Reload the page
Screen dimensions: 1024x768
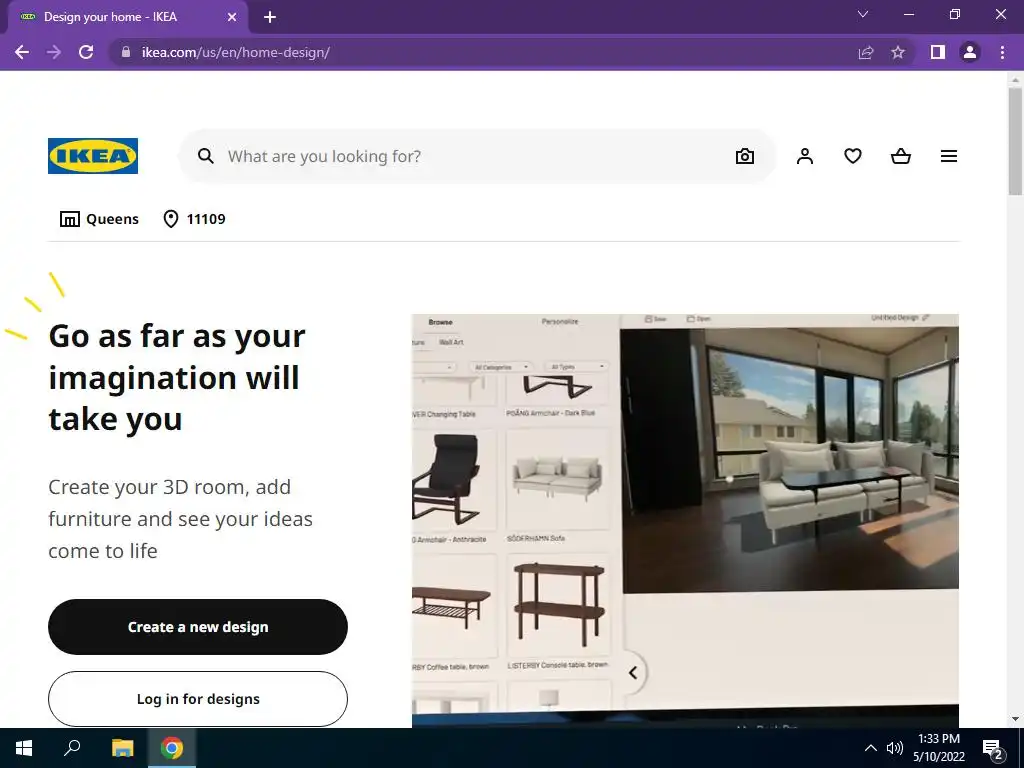86,52
